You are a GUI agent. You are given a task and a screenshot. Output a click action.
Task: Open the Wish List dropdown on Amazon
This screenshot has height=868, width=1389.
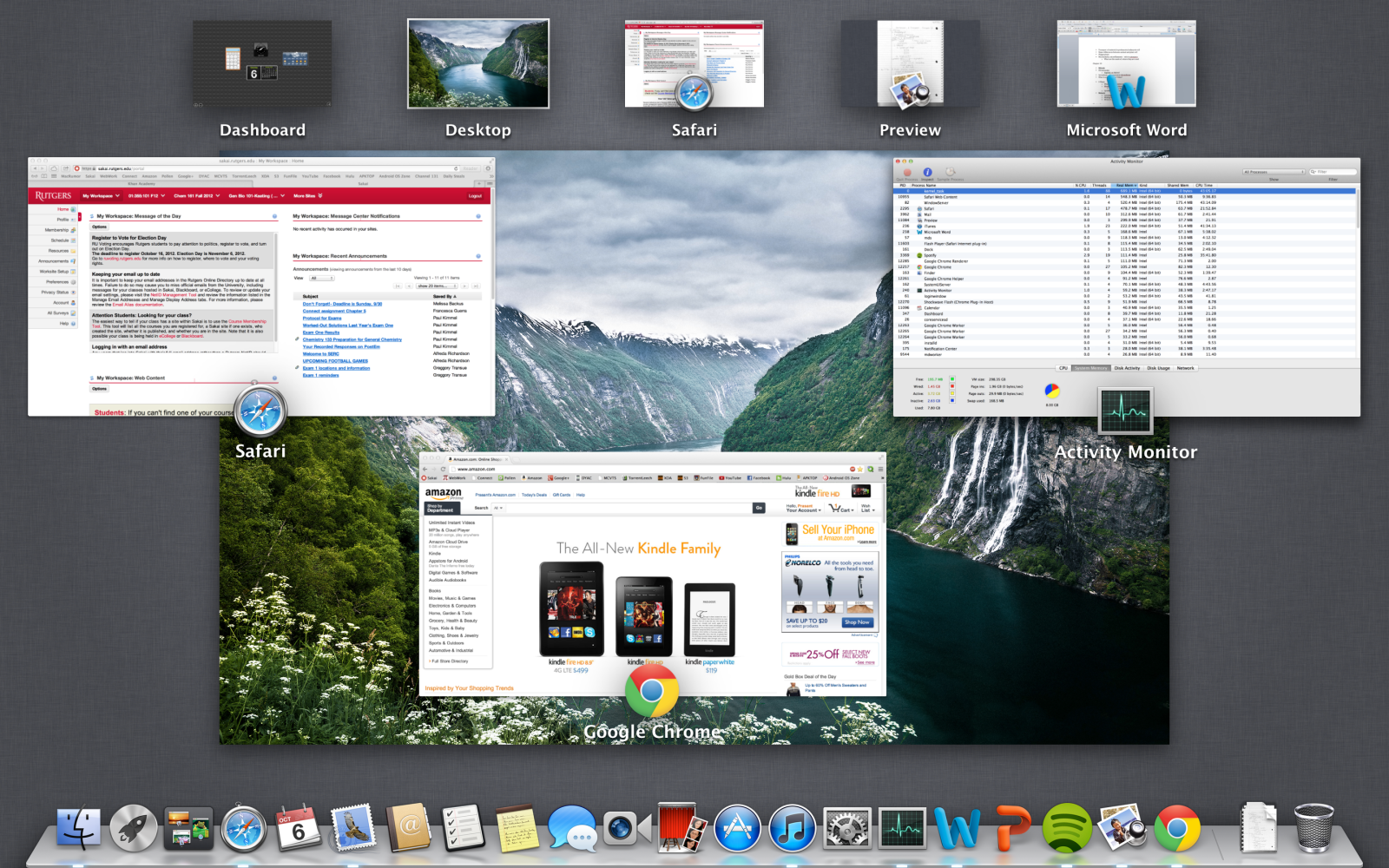866,509
